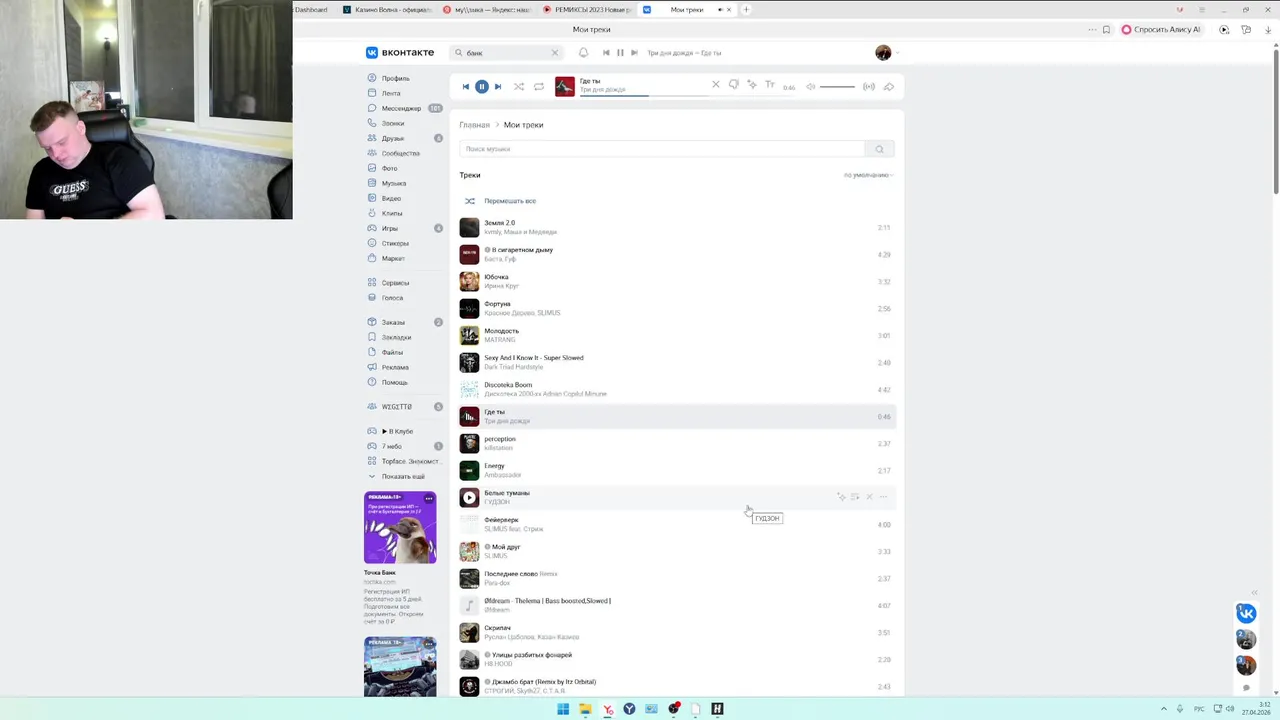Open Игры section in sidebar

click(389, 228)
